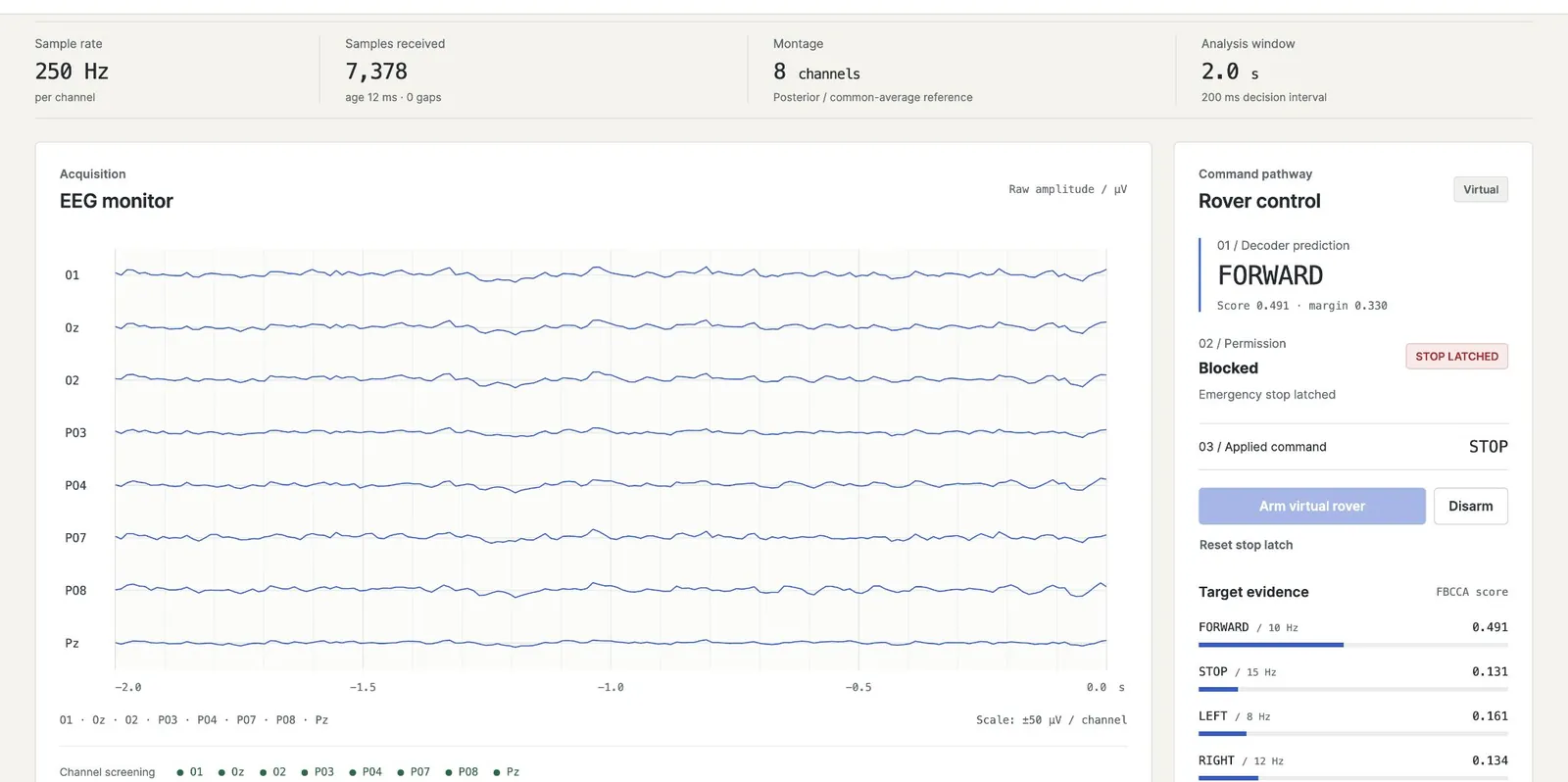Click the applied command STOP value
Image resolution: width=1568 pixels, height=782 pixels.
(1488, 447)
